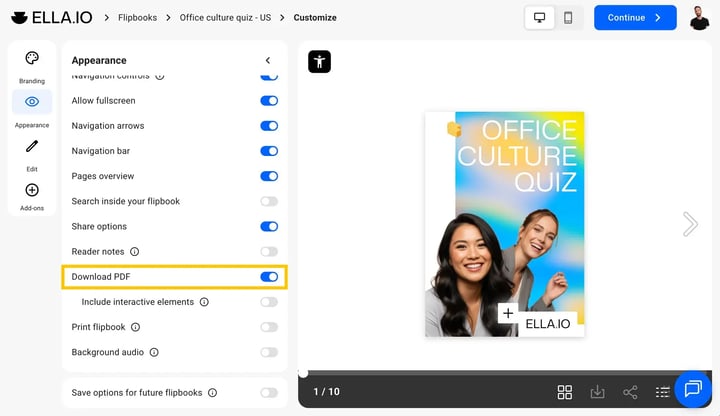Show info for Print flipbook
Image resolution: width=720 pixels, height=416 pixels.
pyautogui.click(x=135, y=327)
